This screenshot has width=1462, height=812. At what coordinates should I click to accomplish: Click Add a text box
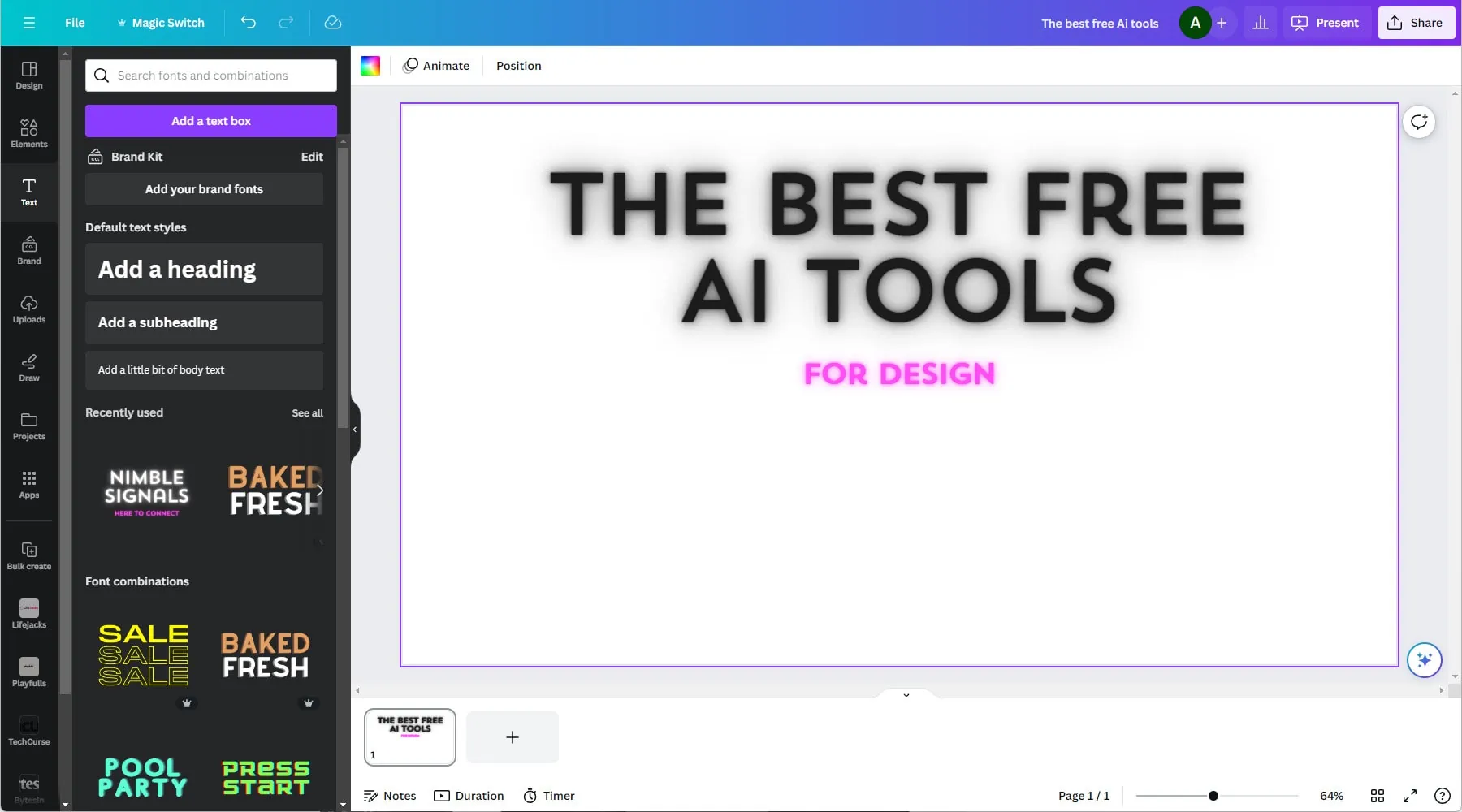[x=211, y=121]
